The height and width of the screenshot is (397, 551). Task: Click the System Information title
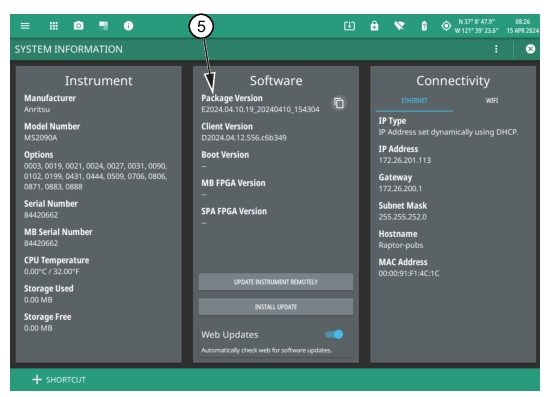(x=69, y=49)
